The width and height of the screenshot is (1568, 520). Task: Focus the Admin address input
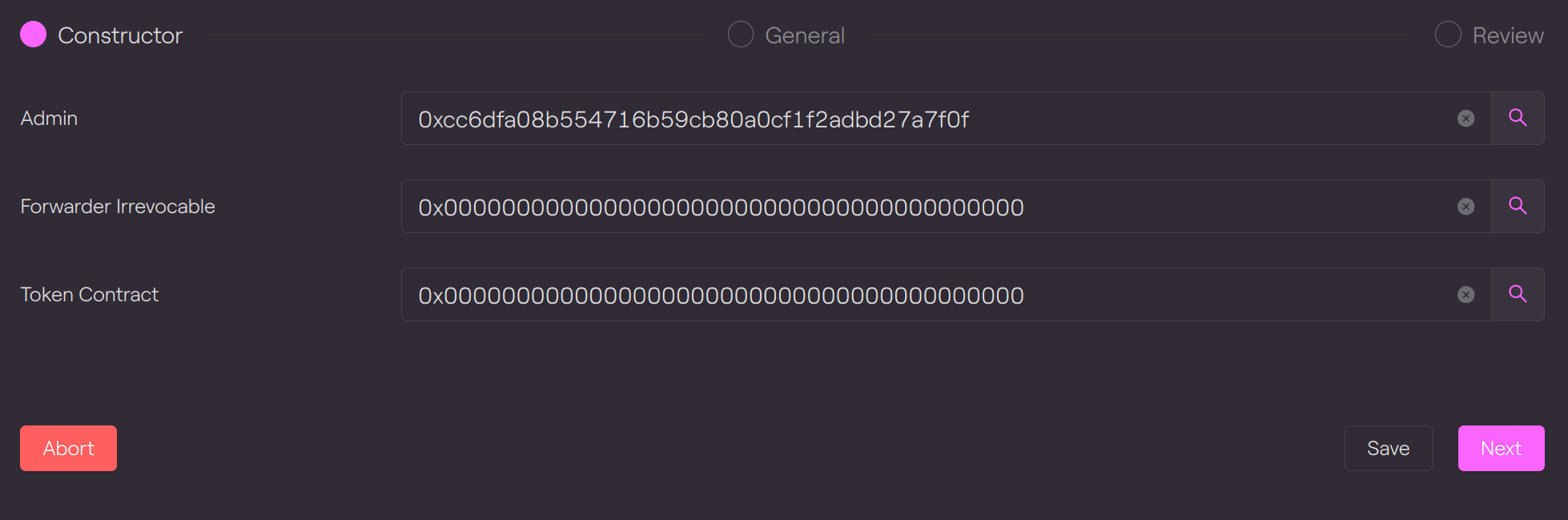929,119
